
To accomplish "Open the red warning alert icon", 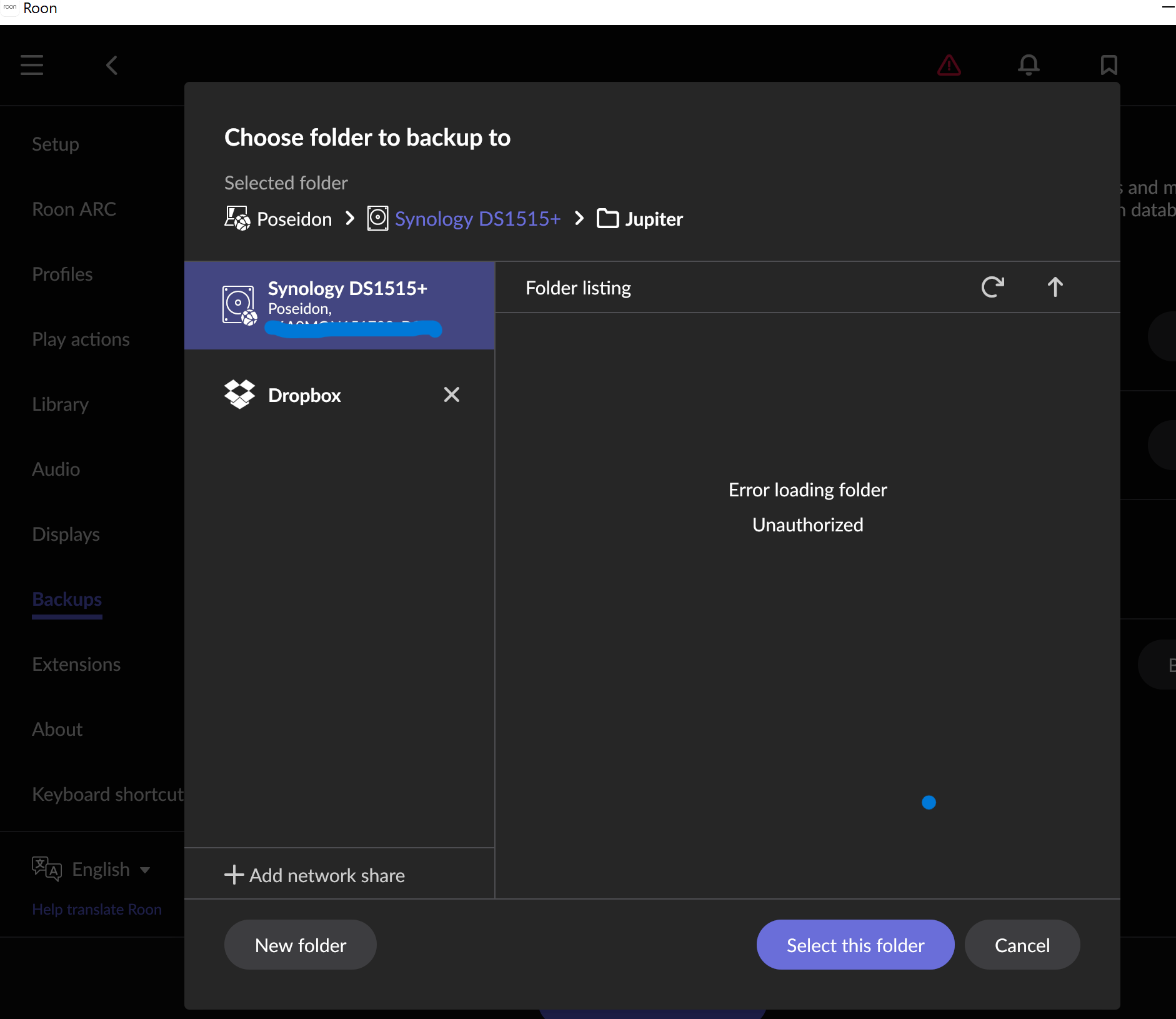I will 949,65.
